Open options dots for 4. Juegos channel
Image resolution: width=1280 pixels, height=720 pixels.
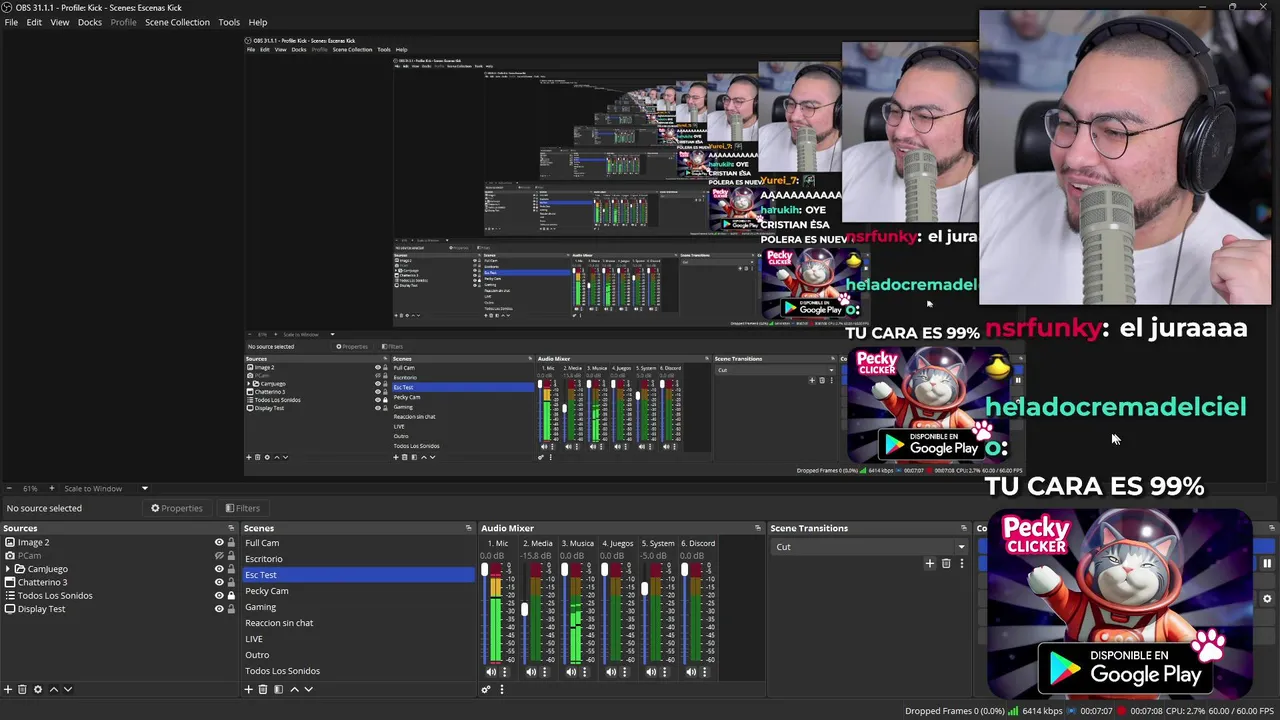pos(624,672)
